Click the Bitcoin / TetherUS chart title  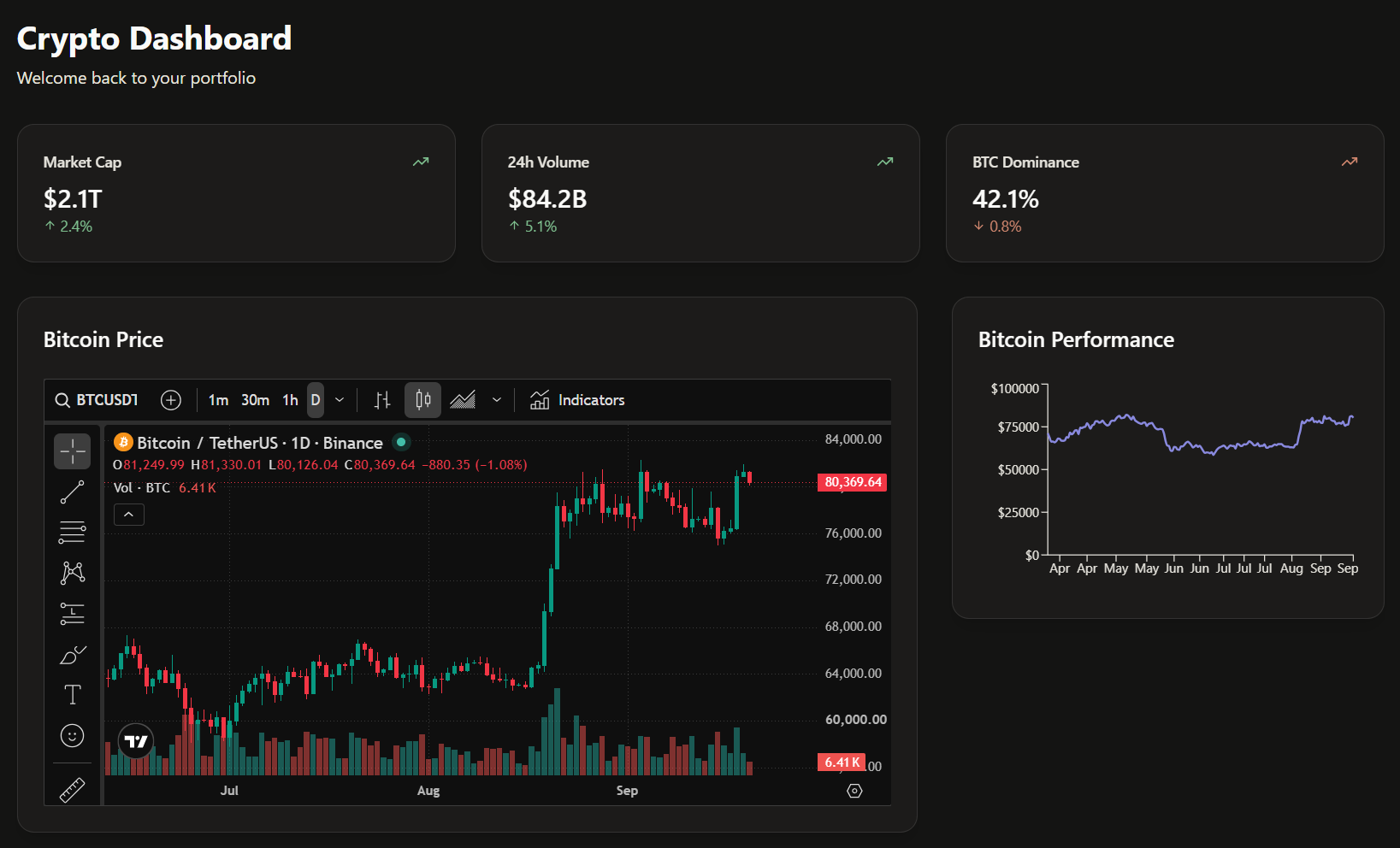point(260,443)
